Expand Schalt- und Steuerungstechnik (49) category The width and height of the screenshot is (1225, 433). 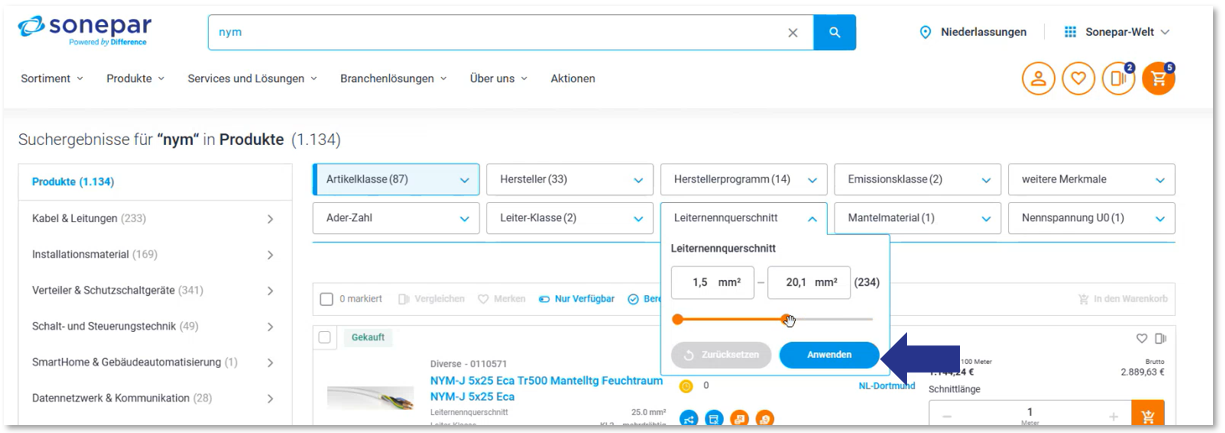tap(156, 326)
